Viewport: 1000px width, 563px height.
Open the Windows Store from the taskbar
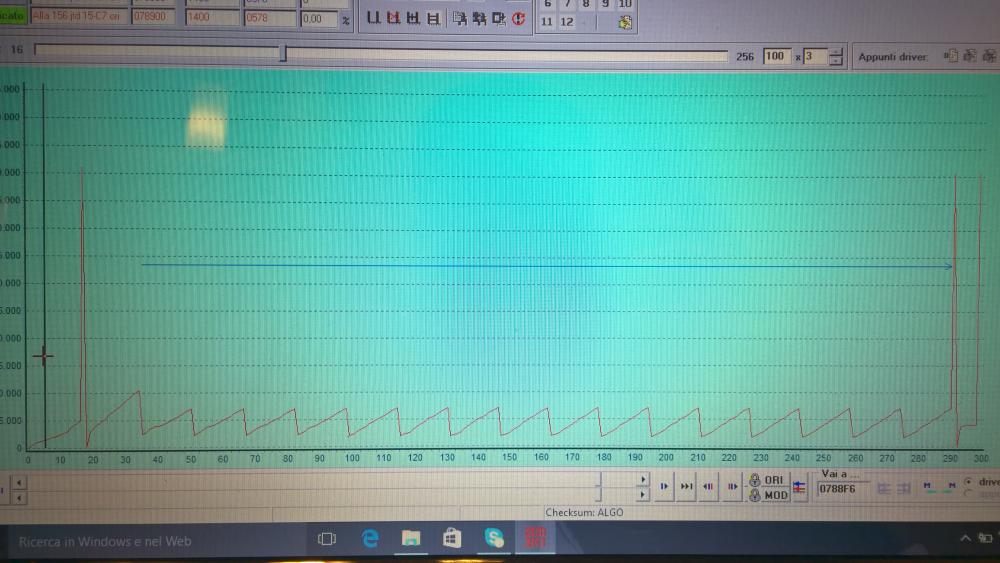[x=452, y=539]
